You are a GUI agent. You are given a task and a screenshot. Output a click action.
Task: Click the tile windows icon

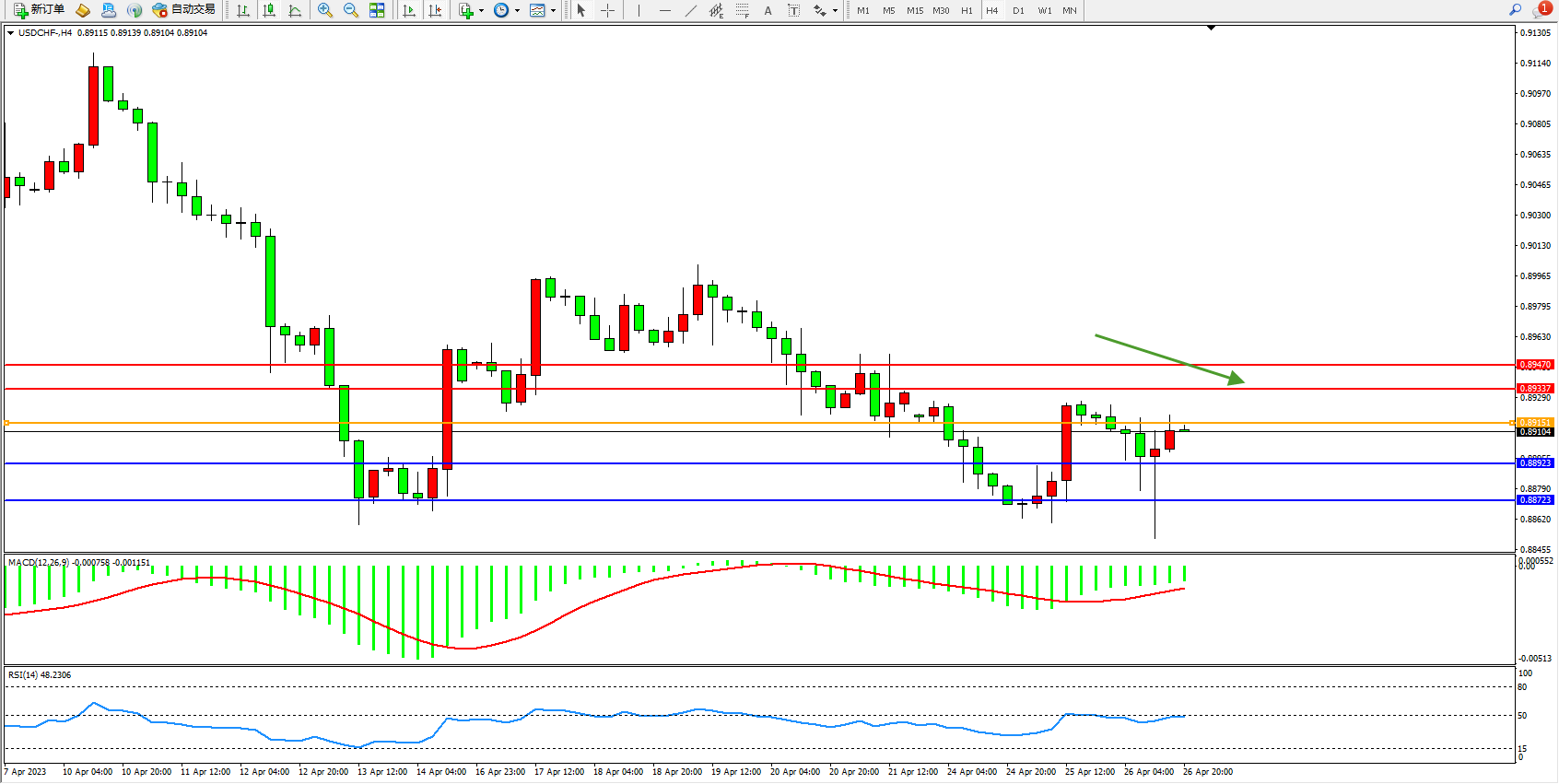(377, 10)
